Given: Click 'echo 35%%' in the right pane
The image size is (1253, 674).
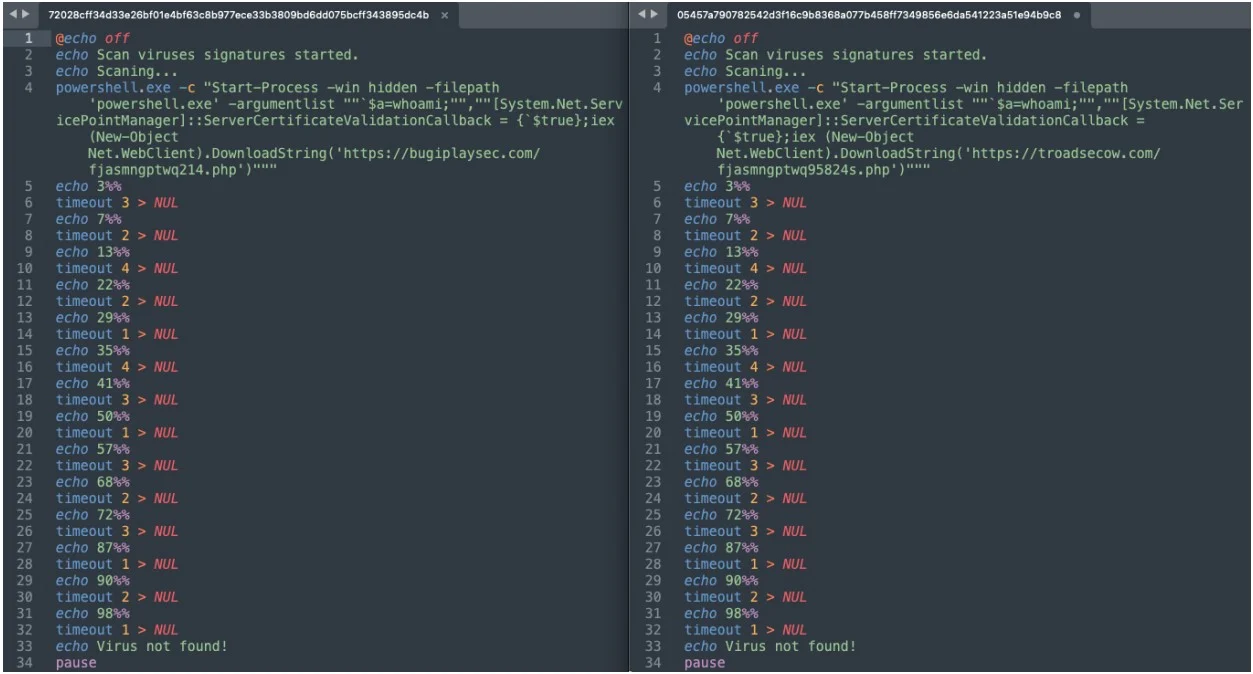Looking at the screenshot, I should point(720,351).
